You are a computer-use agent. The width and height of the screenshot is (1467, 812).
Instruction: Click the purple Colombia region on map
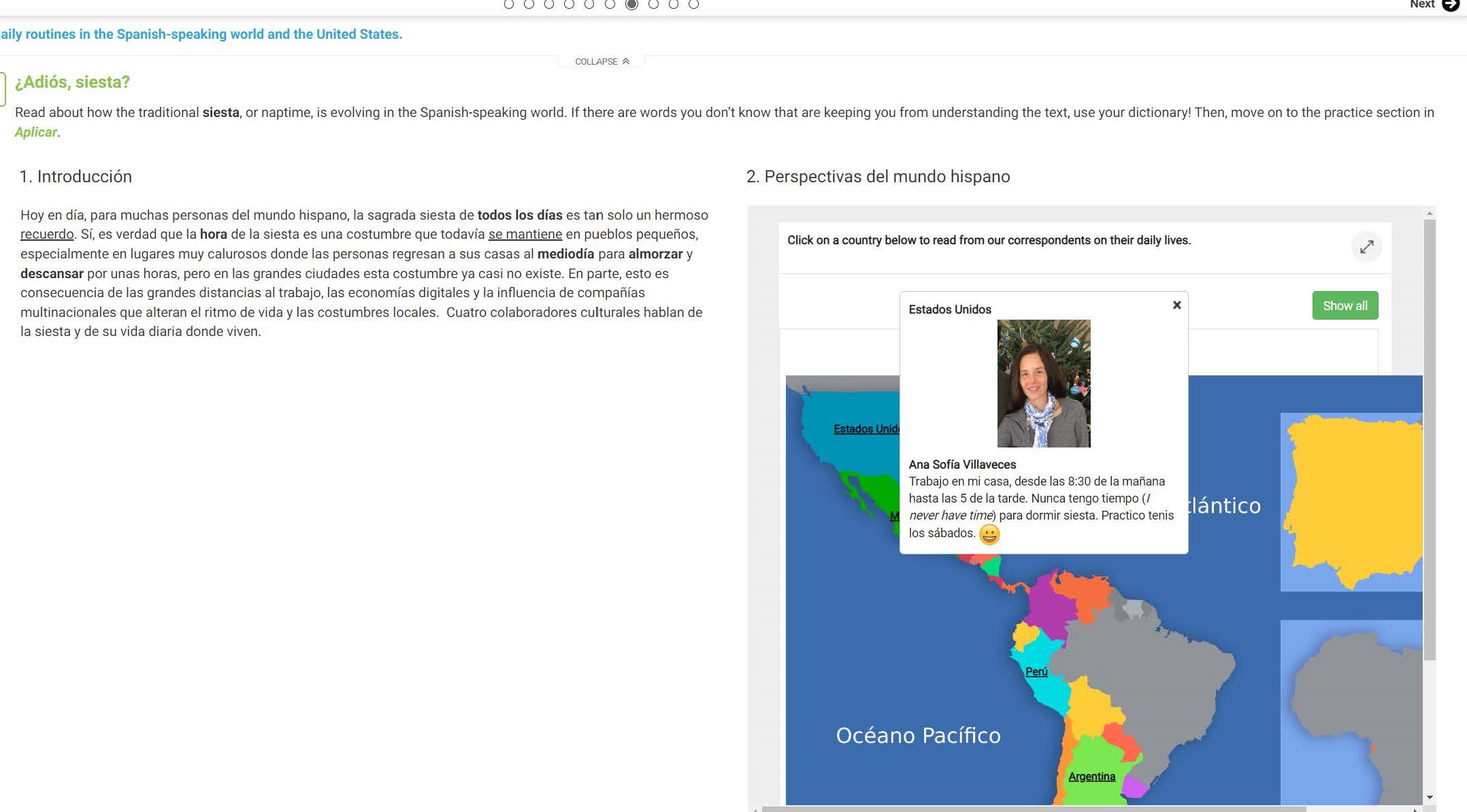(x=1051, y=607)
